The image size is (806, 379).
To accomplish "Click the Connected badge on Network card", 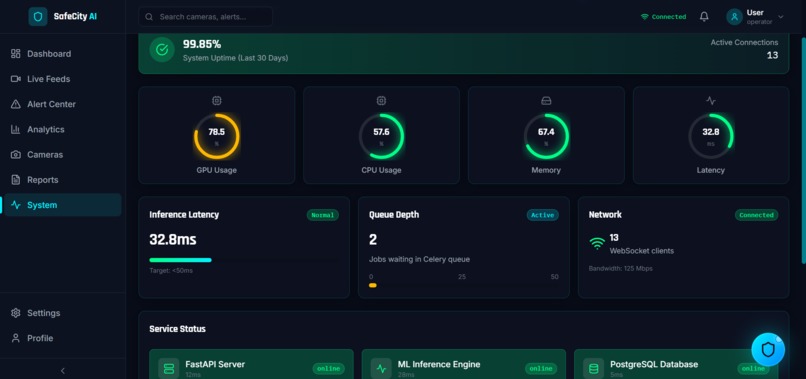I will click(x=756, y=215).
